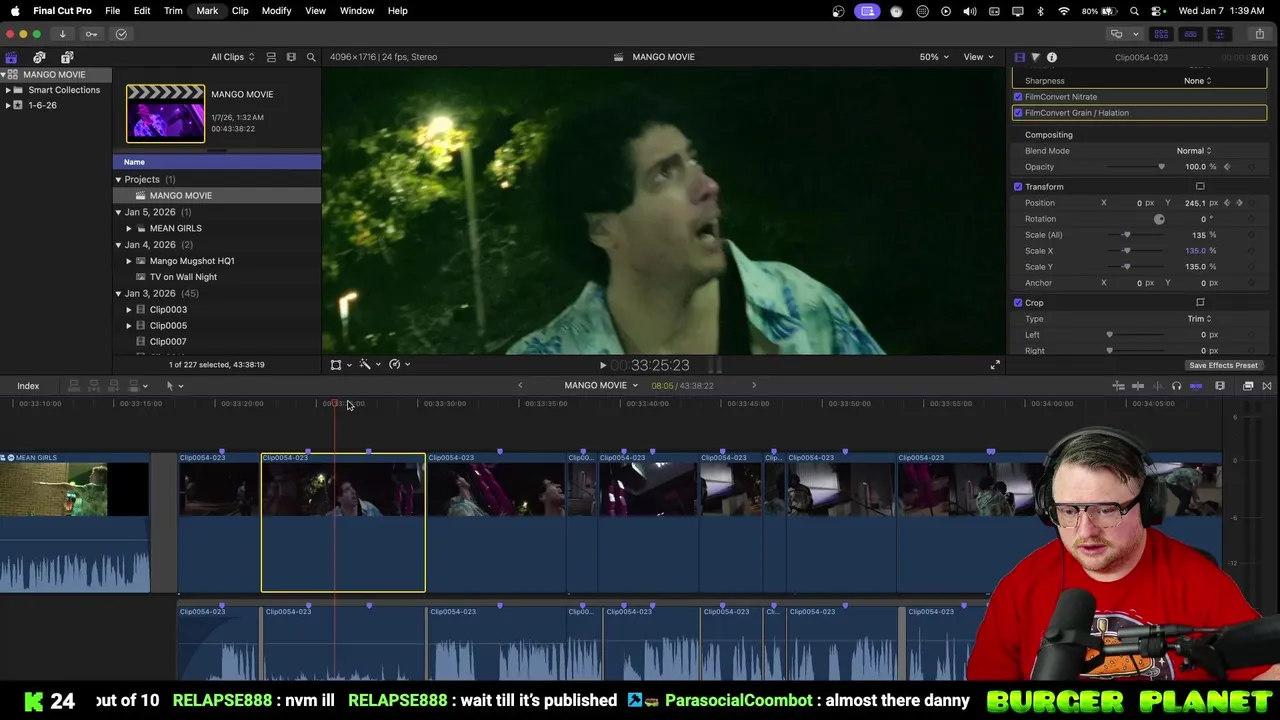Disable the FilmConvert Nitrate effect checkbox

[x=1018, y=97]
